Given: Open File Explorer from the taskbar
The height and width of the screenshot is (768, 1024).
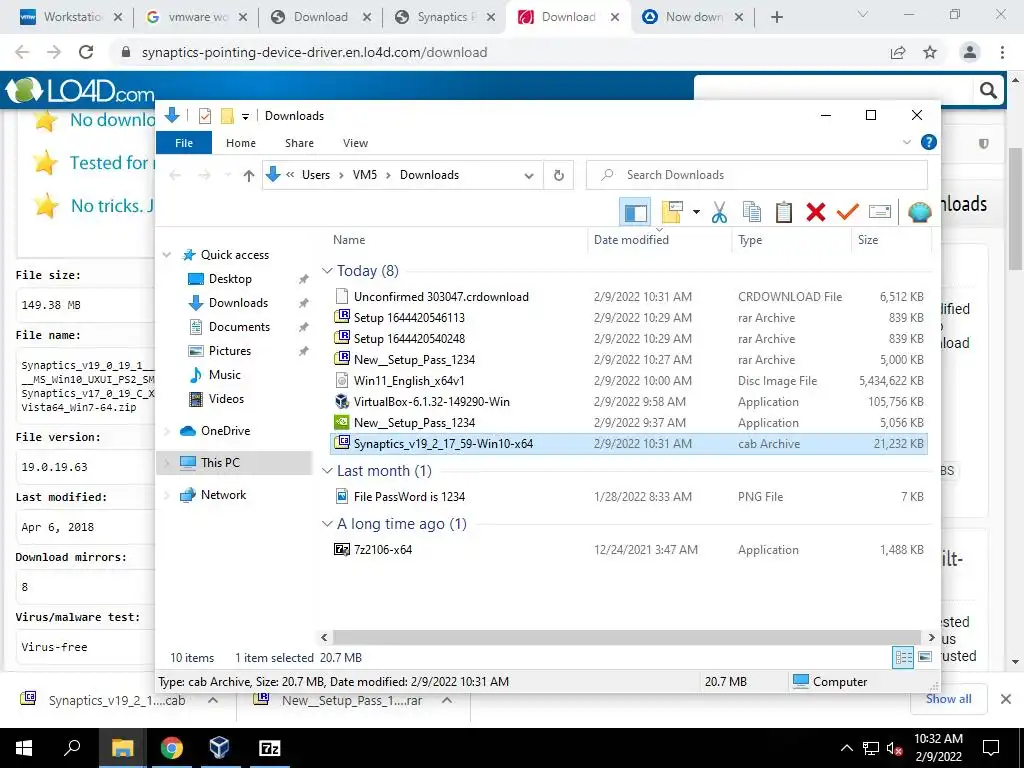Looking at the screenshot, I should 122,748.
